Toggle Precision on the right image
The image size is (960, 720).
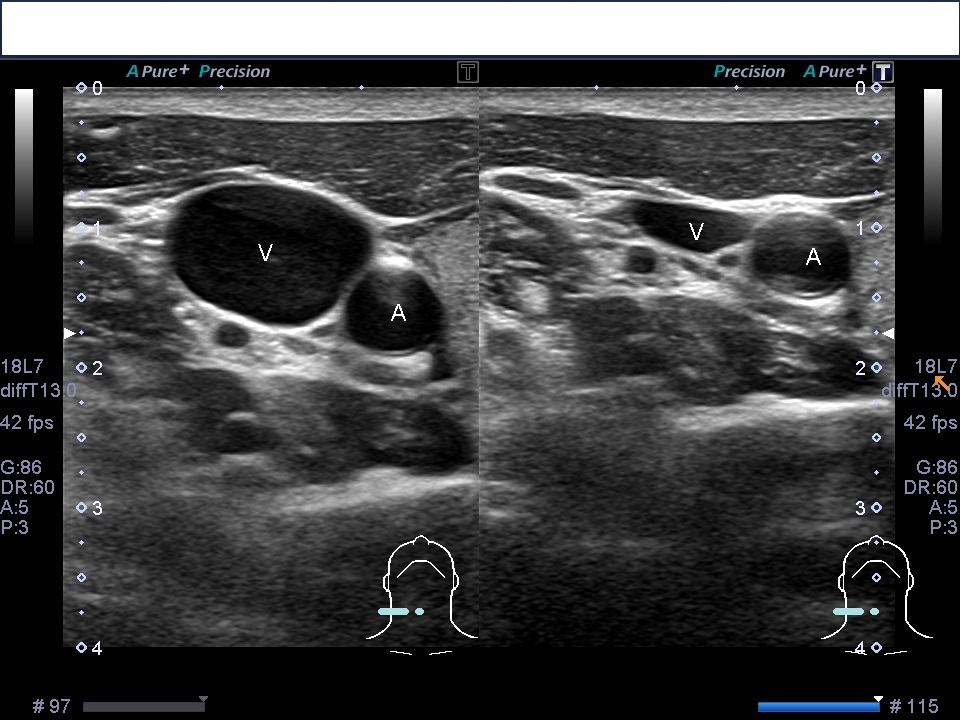(749, 71)
